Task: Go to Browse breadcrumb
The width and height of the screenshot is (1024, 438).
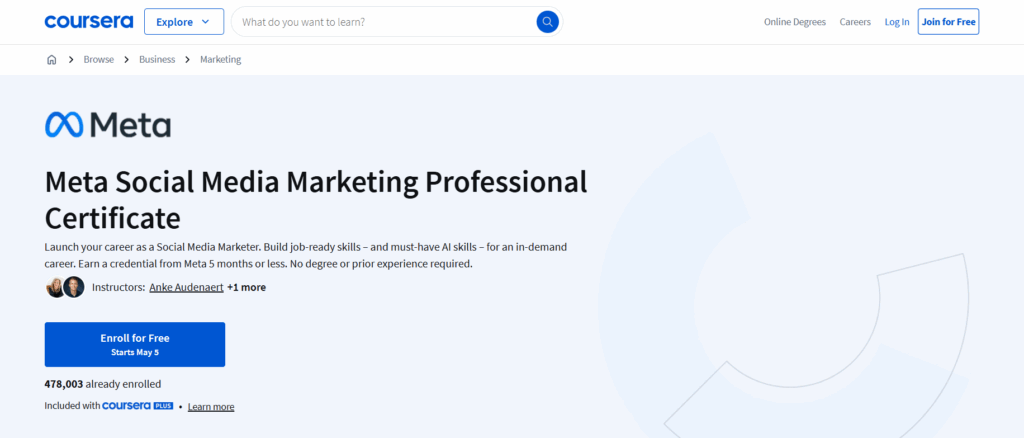Action: coord(99,59)
